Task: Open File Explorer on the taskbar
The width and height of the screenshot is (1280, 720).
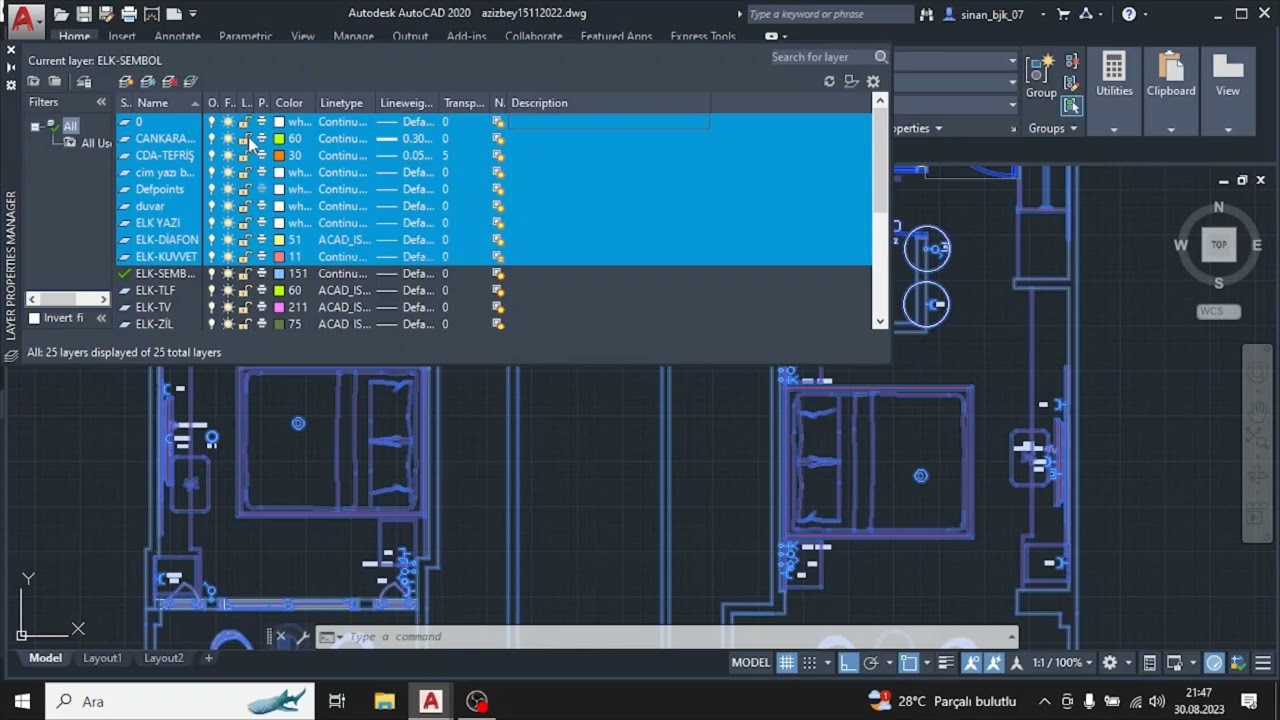Action: pos(385,701)
